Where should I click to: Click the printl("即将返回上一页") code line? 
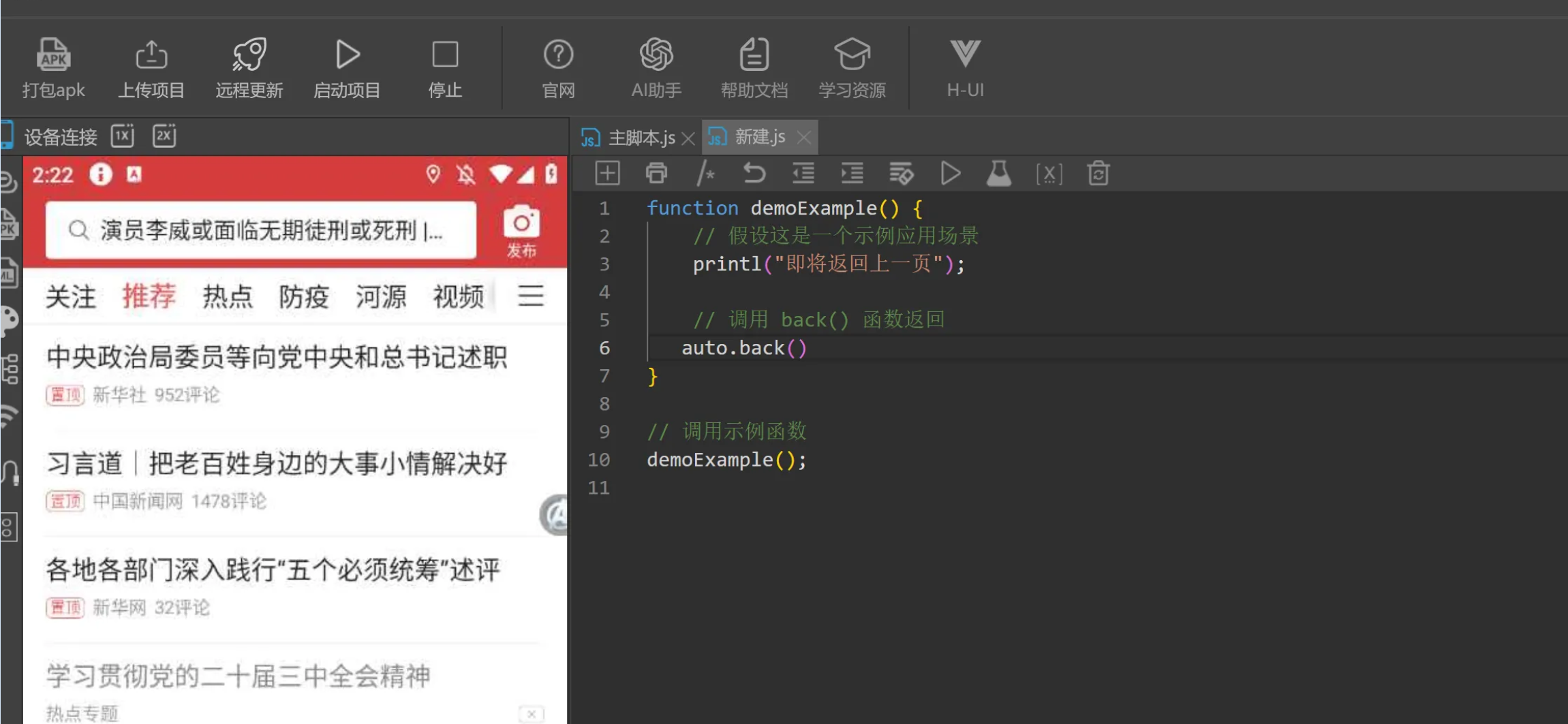coord(829,264)
